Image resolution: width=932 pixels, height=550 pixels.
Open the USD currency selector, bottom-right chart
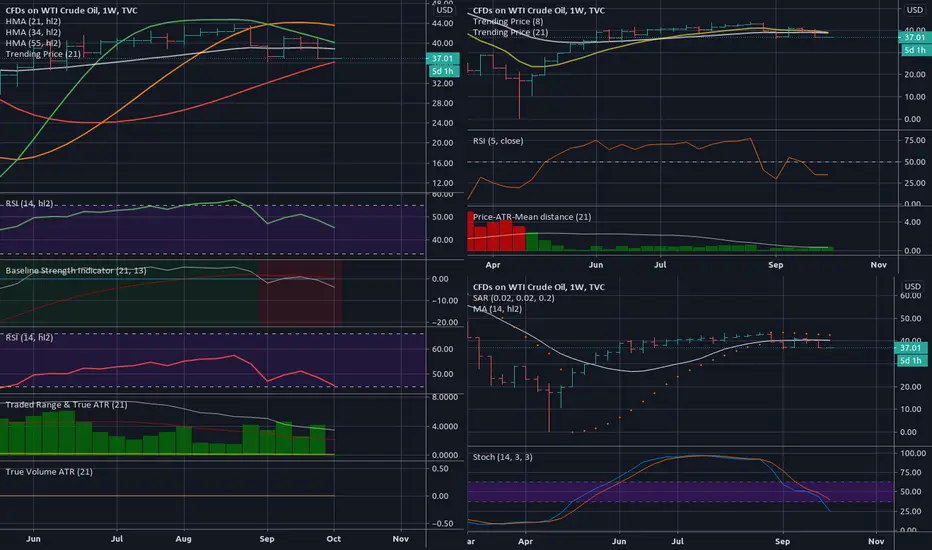point(912,287)
